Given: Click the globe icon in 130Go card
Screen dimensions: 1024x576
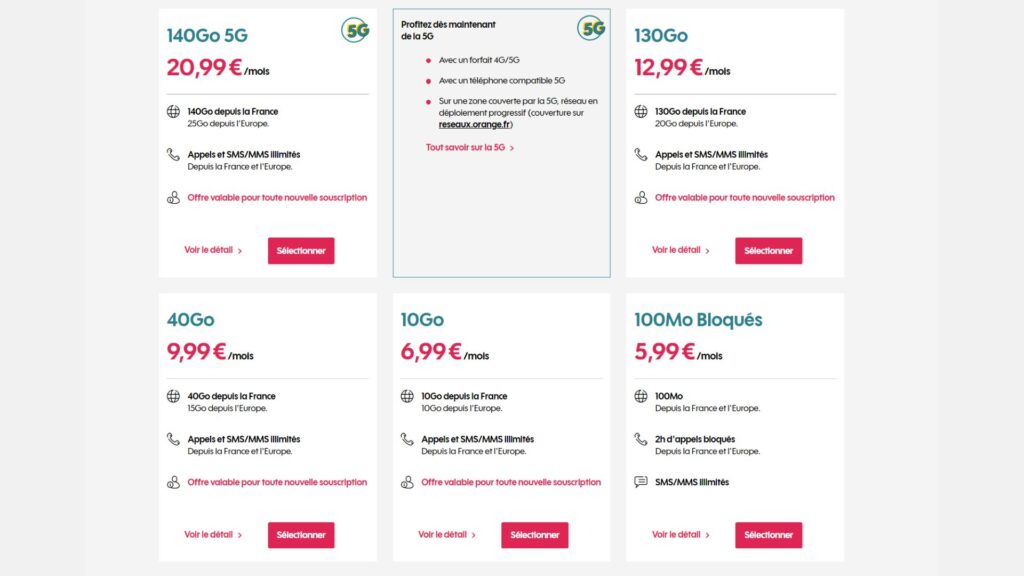Looking at the screenshot, I should tap(641, 111).
